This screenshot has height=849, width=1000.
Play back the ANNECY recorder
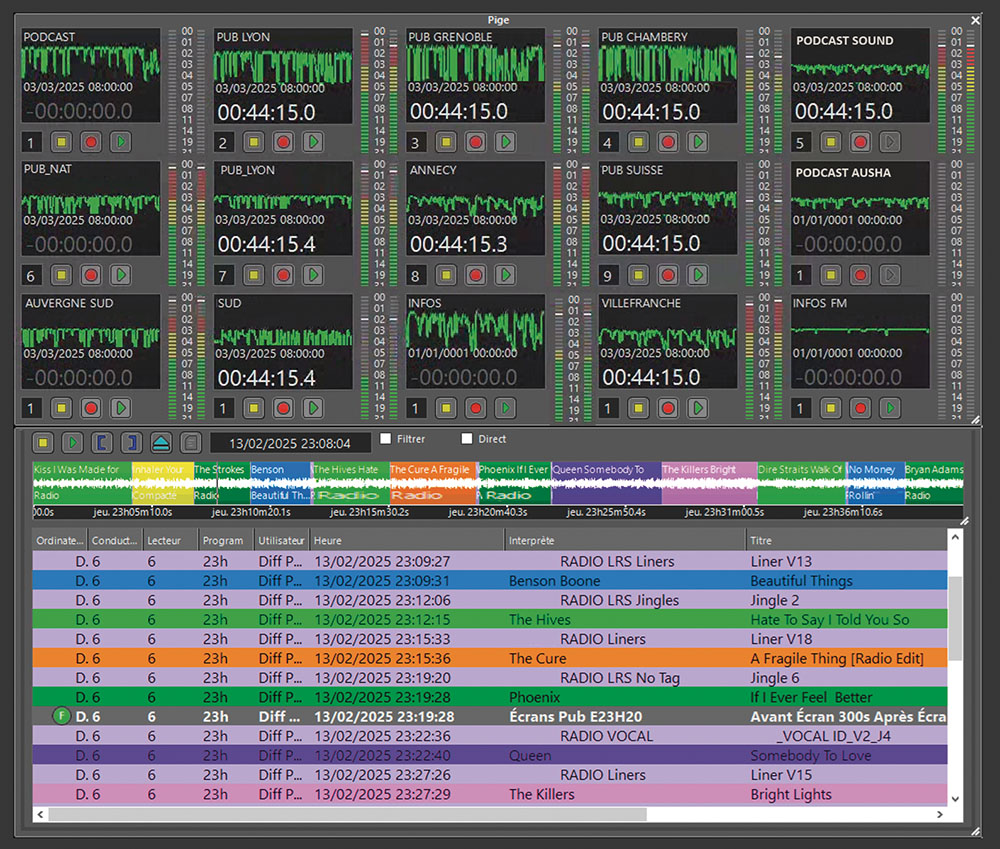click(505, 274)
